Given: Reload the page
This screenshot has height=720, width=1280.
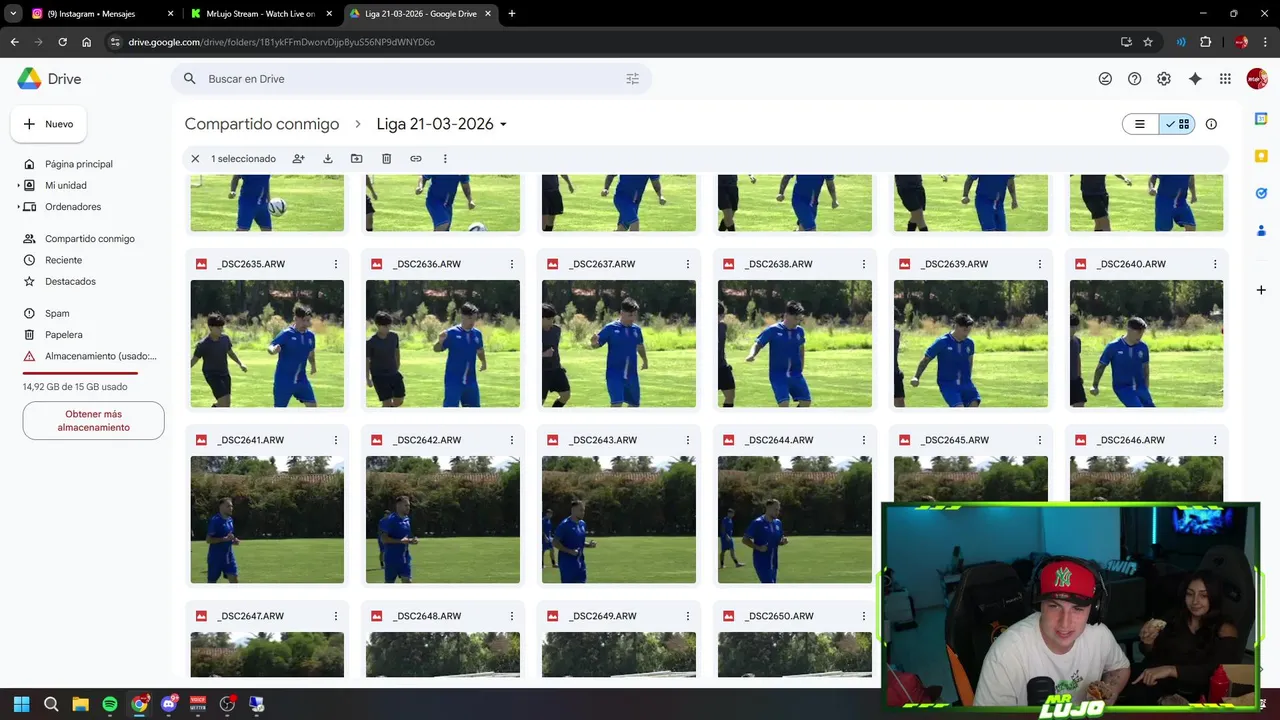Looking at the screenshot, I should (62, 42).
